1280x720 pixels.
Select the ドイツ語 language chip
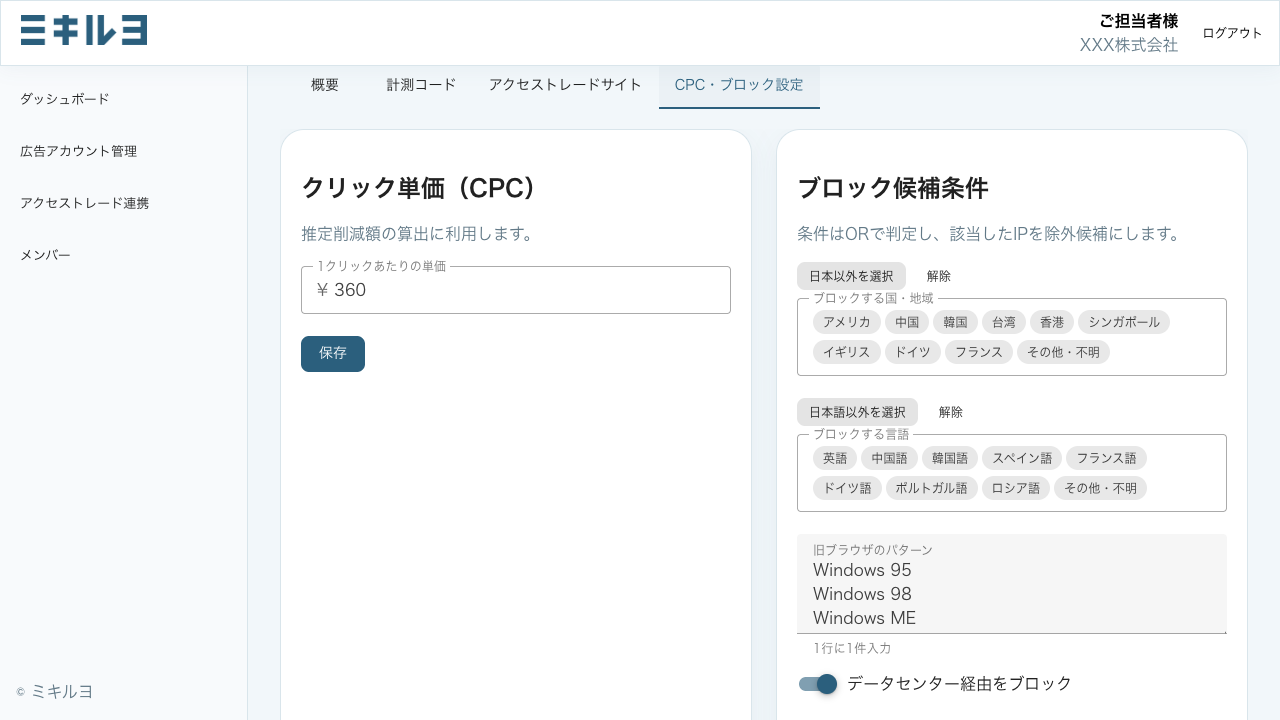point(847,488)
